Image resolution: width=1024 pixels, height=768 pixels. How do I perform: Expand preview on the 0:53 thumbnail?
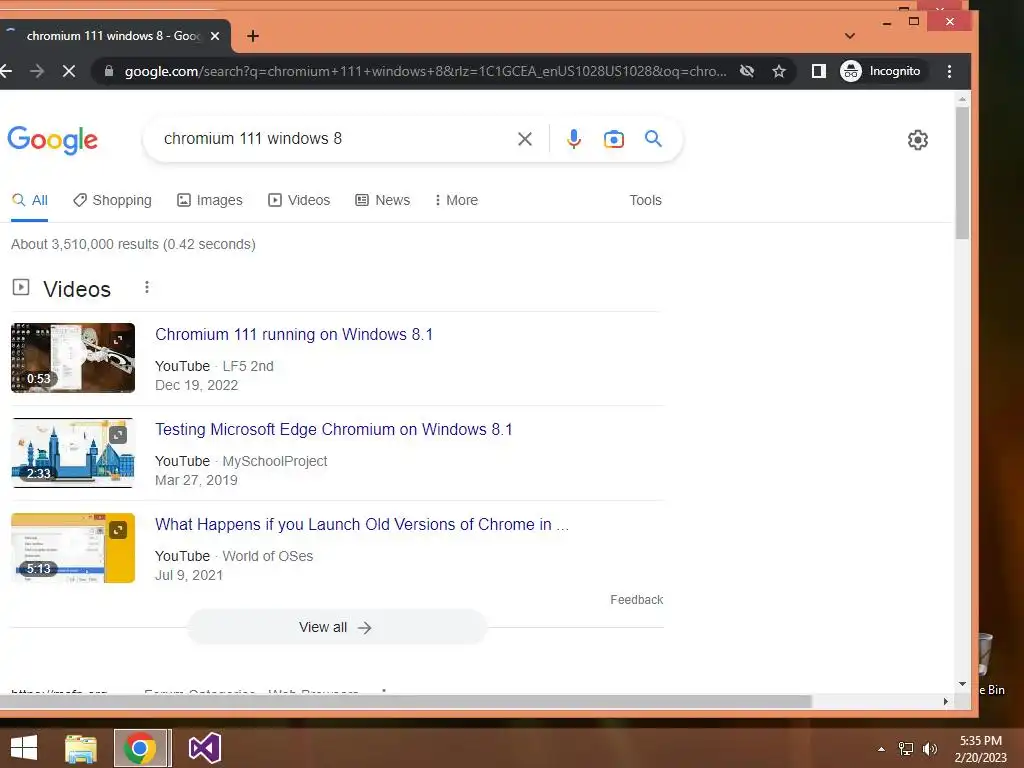[x=118, y=340]
